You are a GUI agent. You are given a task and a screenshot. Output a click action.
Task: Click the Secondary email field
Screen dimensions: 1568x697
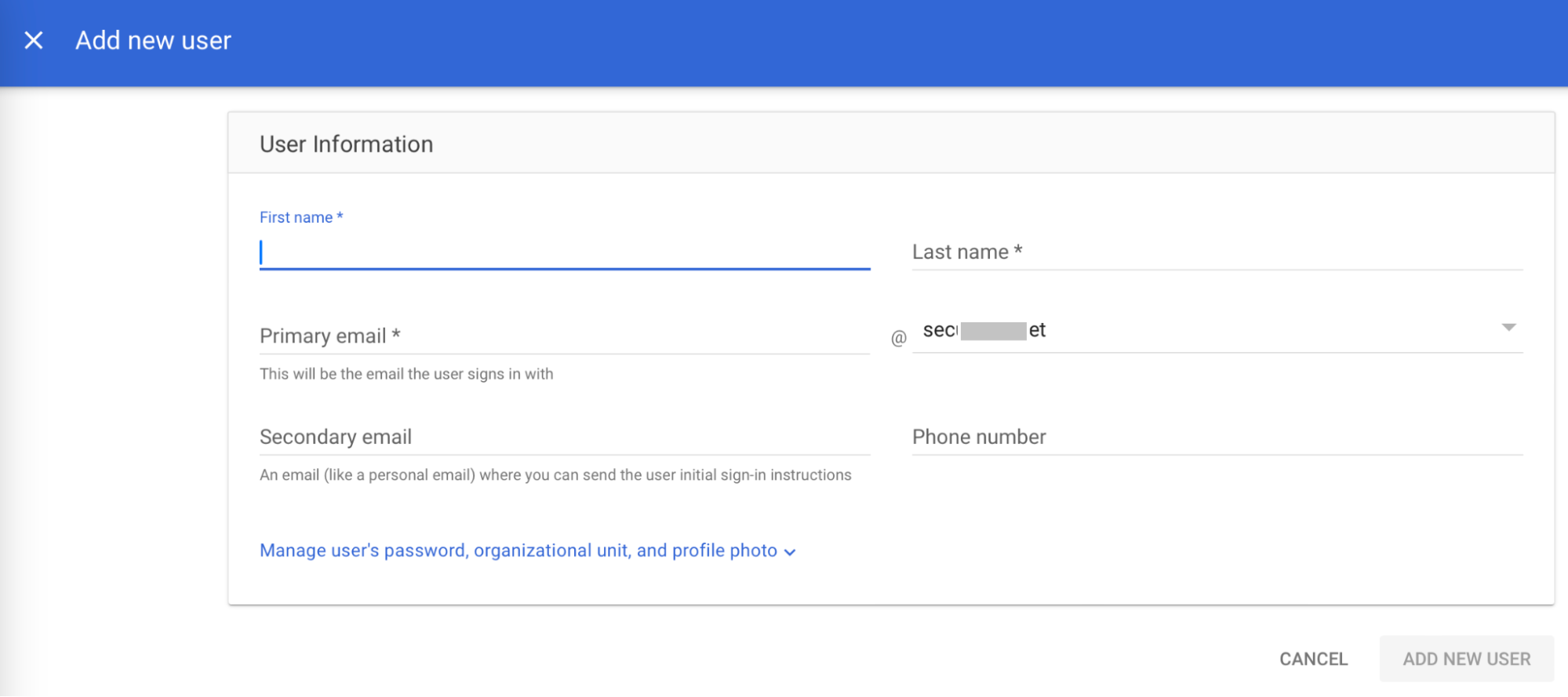[564, 437]
